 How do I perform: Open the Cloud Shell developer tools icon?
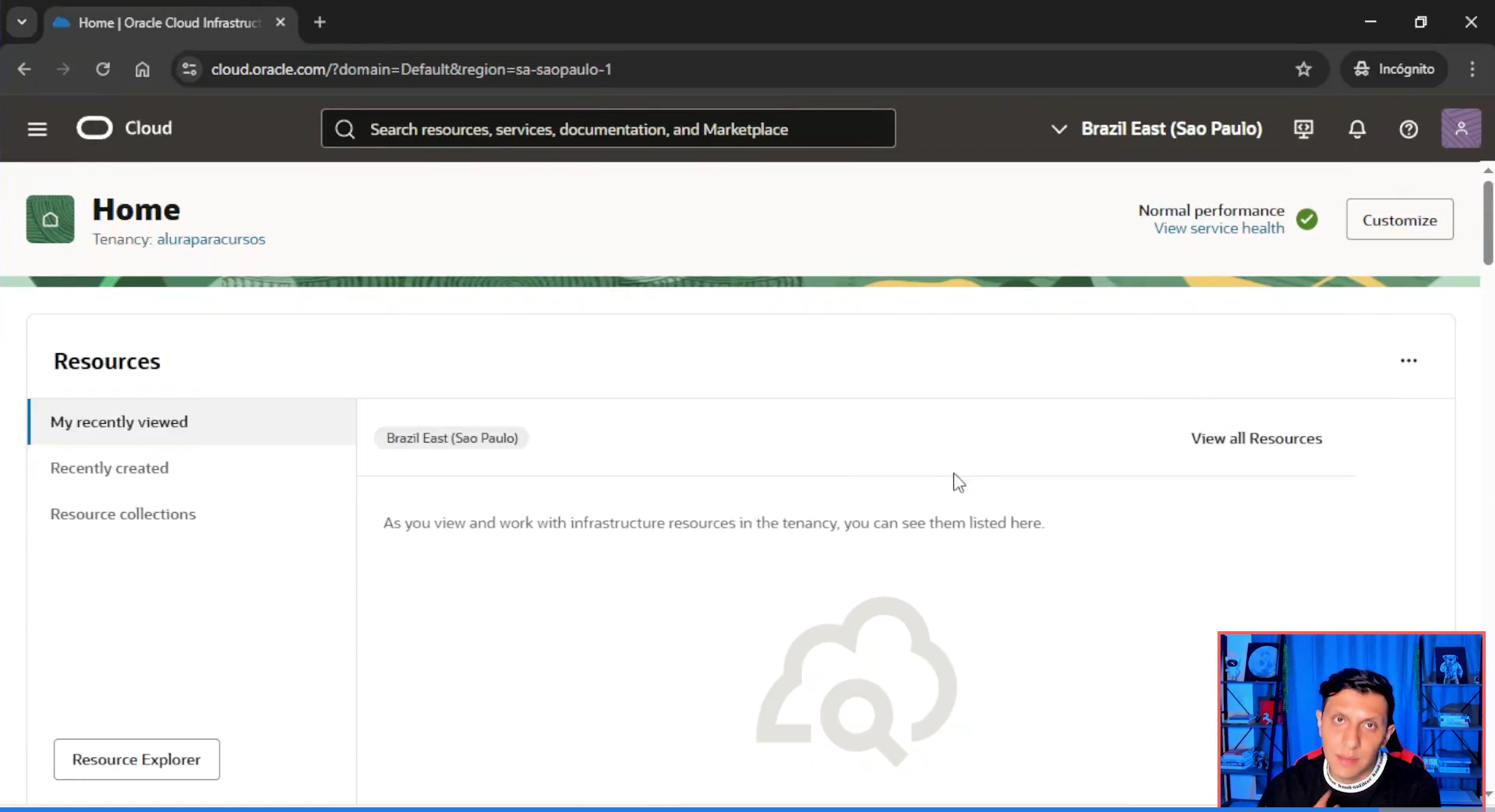[1303, 129]
